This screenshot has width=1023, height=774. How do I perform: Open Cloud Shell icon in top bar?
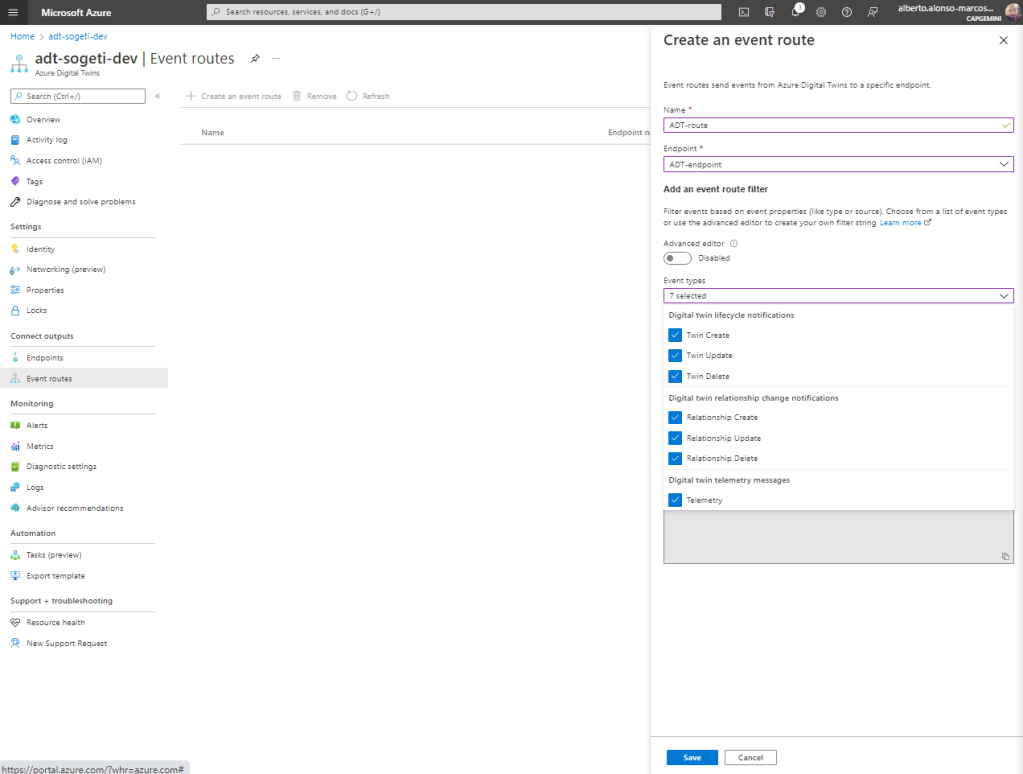[x=744, y=12]
